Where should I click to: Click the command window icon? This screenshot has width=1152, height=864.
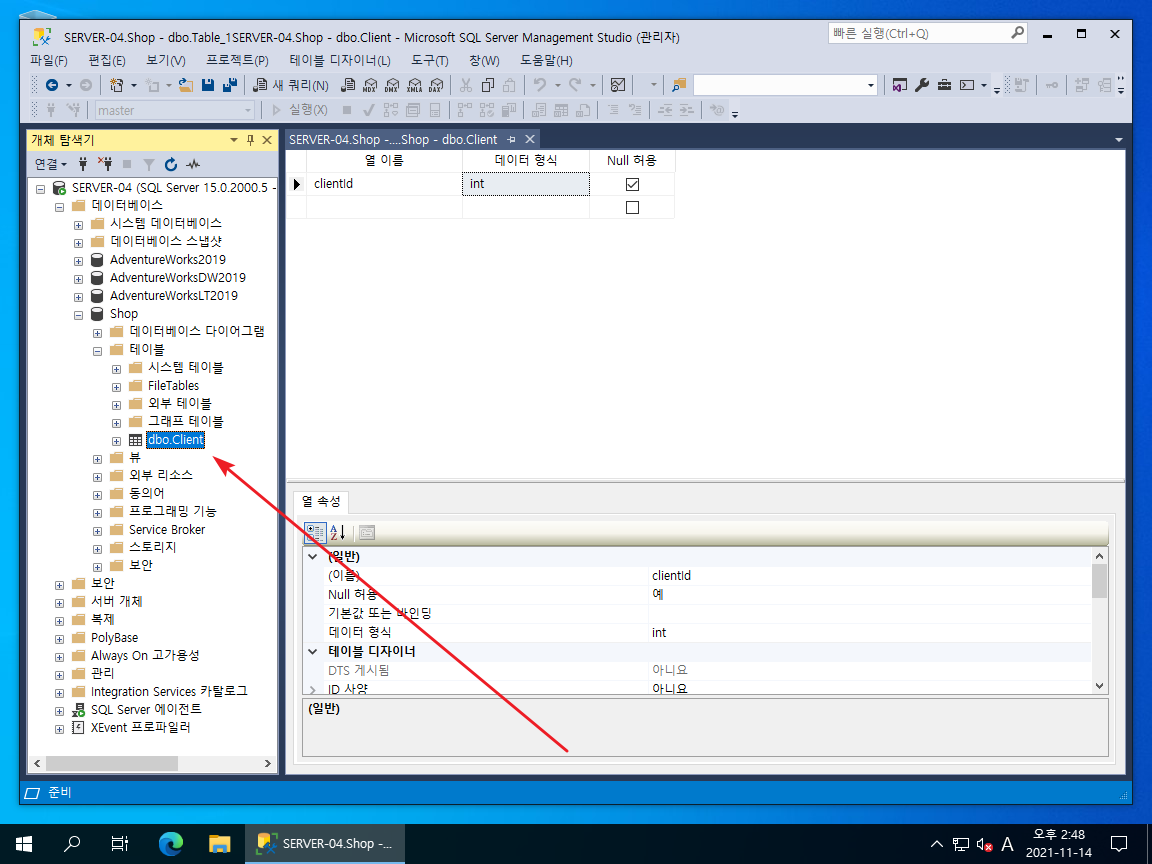pyautogui.click(x=967, y=85)
